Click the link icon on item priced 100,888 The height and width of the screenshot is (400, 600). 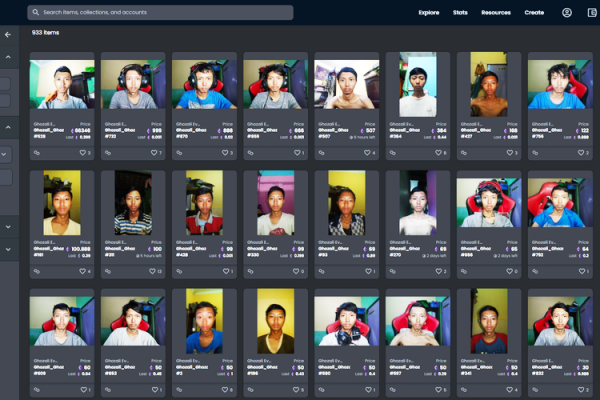(37, 271)
